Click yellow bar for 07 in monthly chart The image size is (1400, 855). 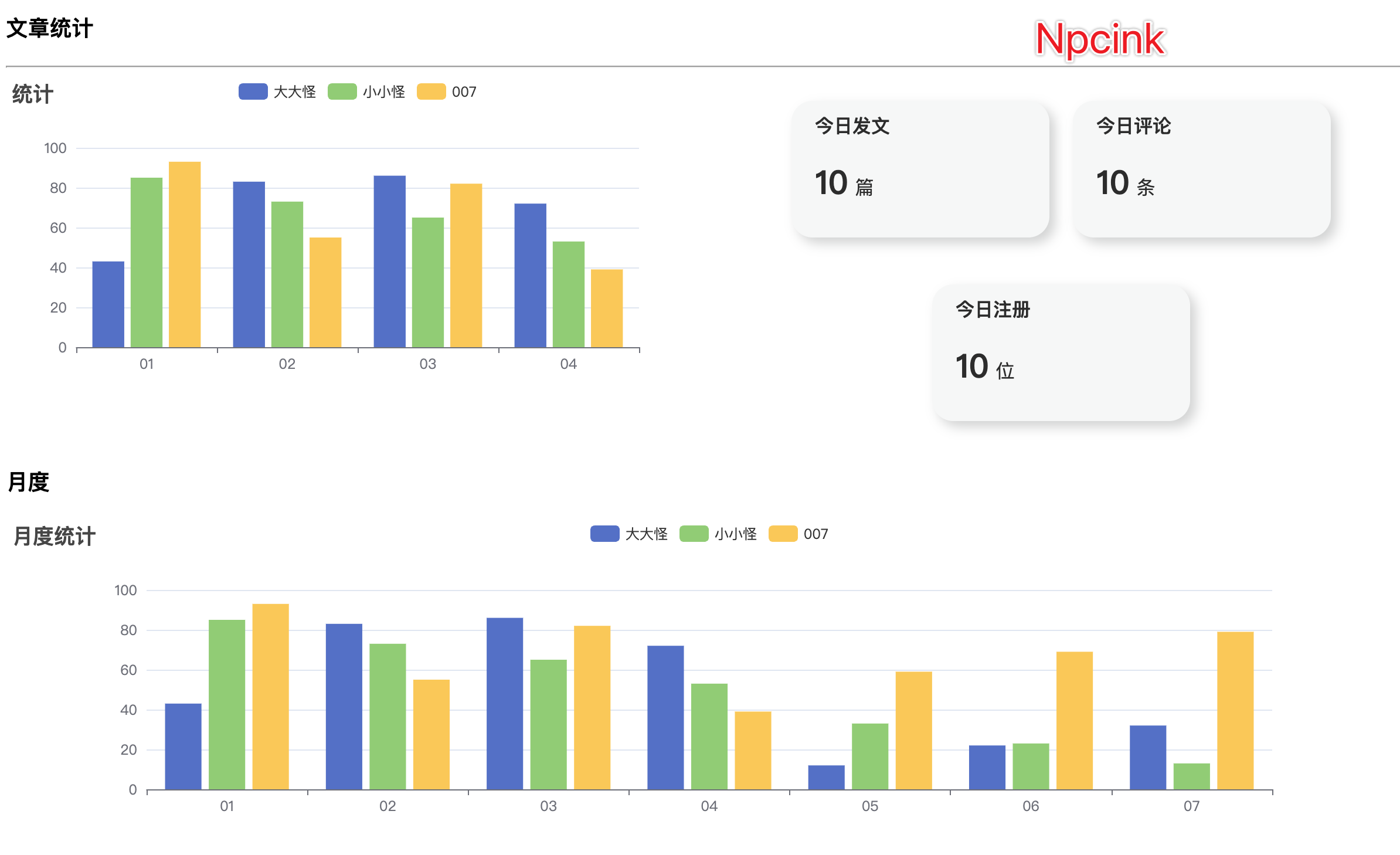[x=1235, y=710]
